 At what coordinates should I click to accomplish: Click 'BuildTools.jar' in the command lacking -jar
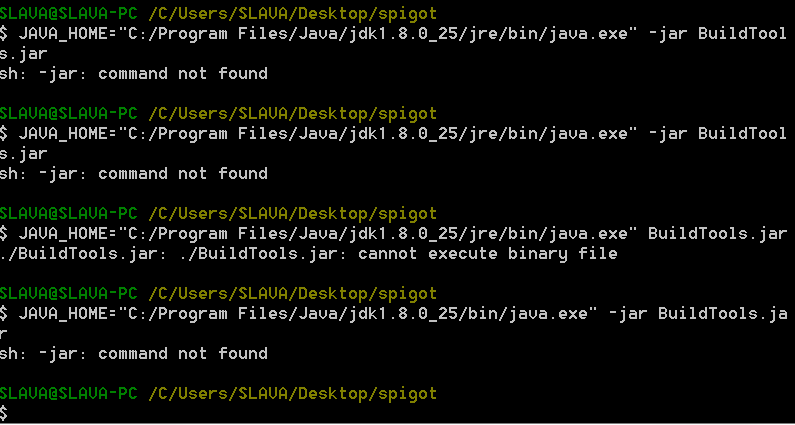click(717, 233)
